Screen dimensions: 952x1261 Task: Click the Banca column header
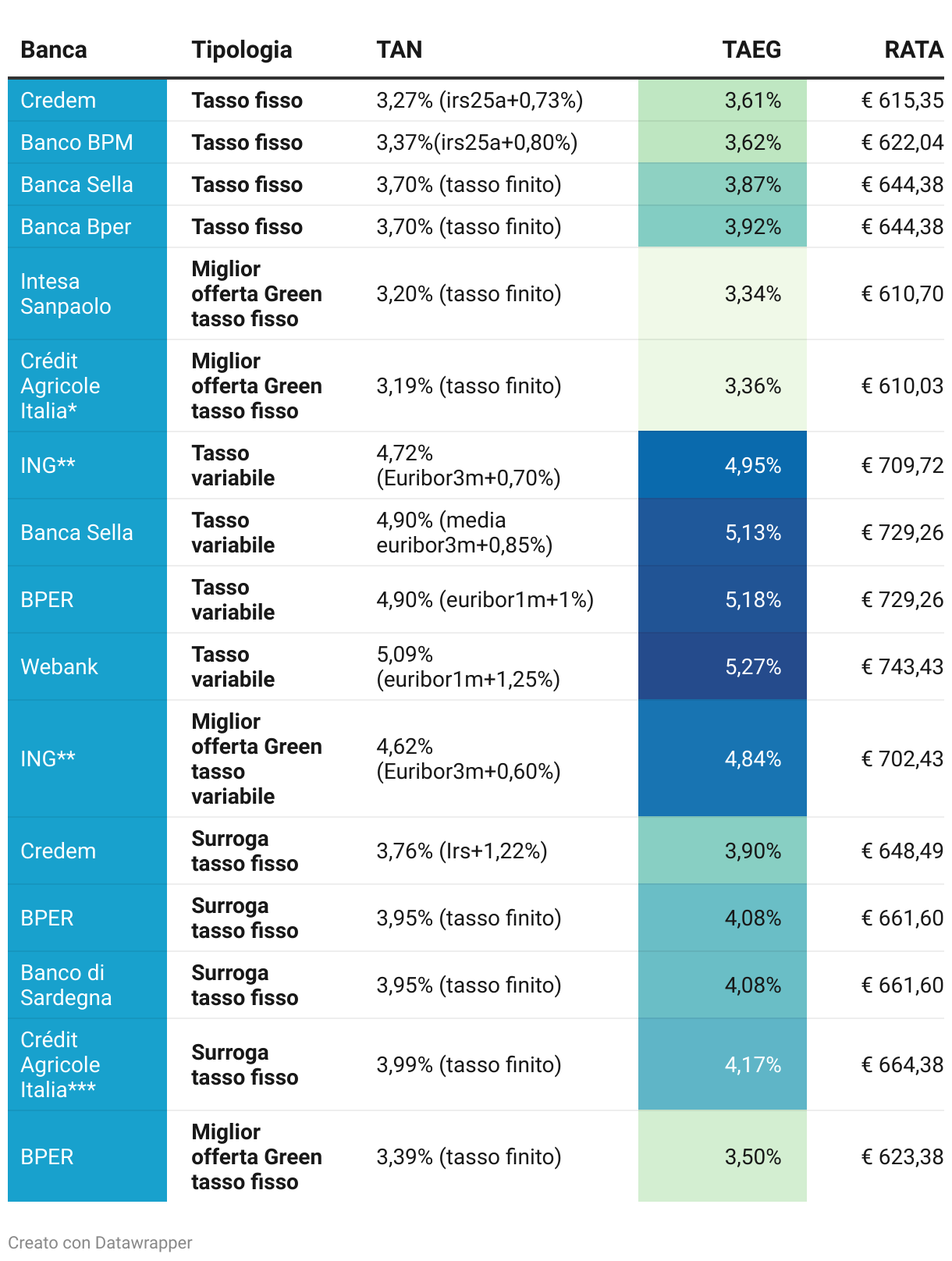(x=53, y=50)
